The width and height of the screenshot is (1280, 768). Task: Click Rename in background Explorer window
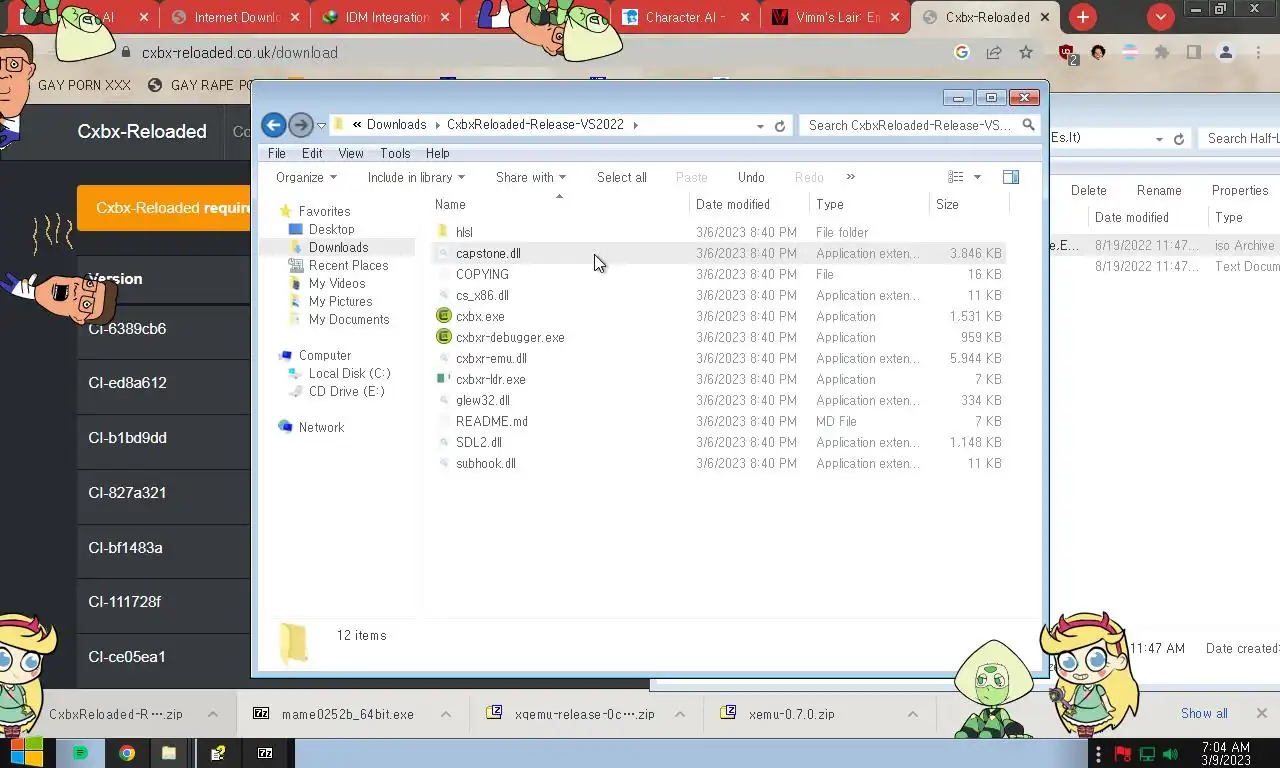coord(1159,190)
